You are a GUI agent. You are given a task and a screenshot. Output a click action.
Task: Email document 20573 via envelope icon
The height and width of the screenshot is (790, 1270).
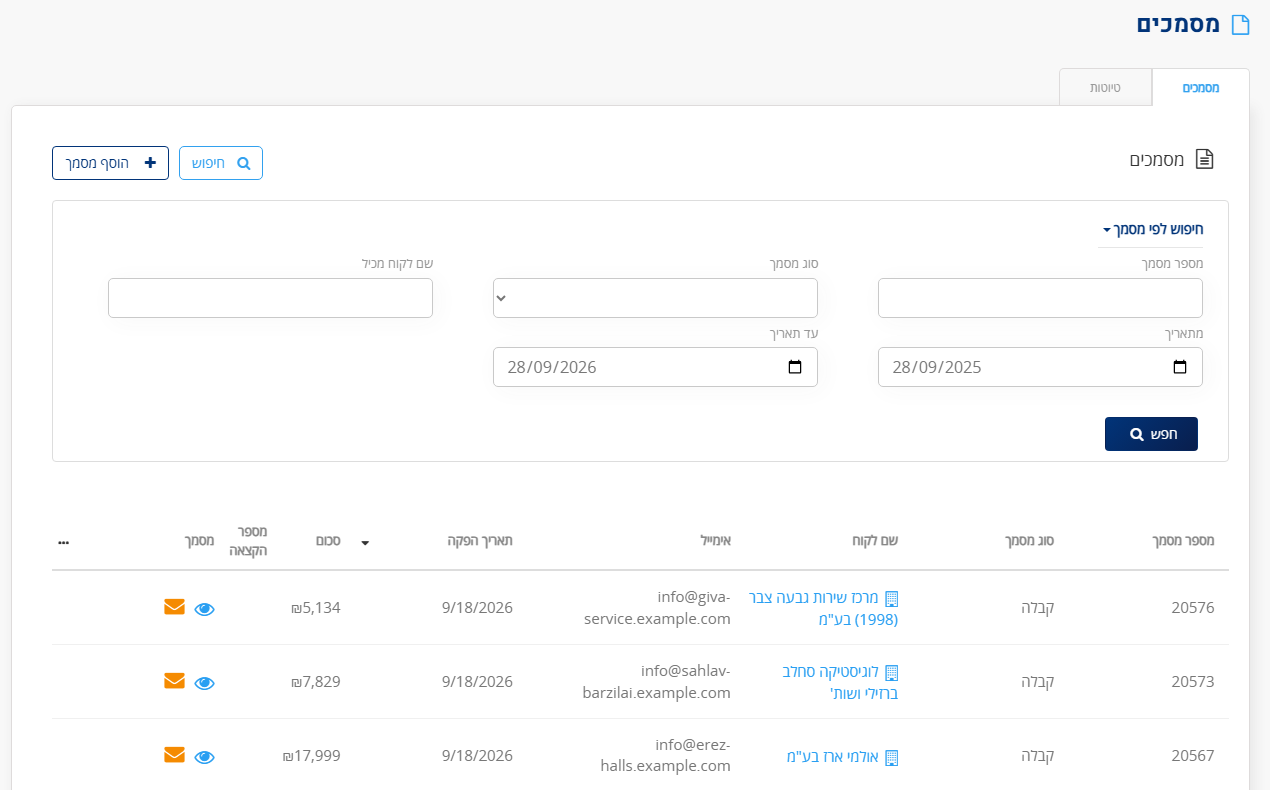point(174,681)
